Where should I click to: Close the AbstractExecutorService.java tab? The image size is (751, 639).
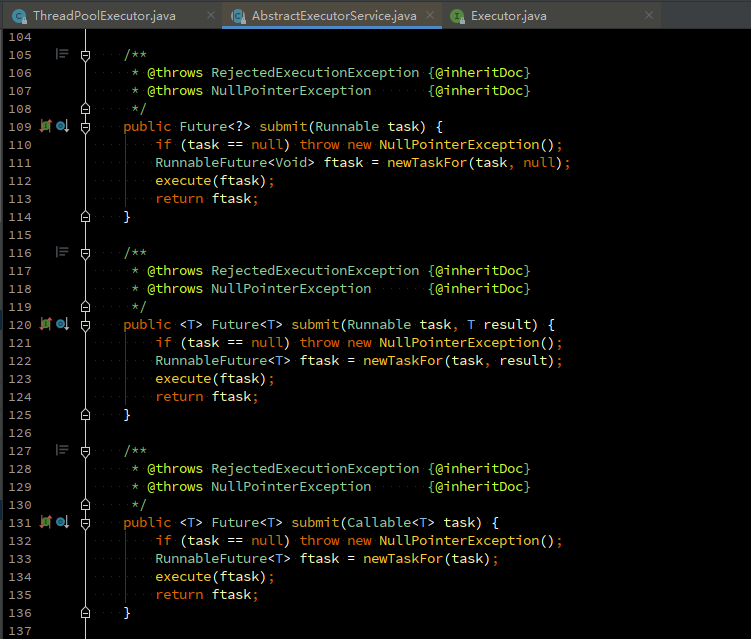430,15
